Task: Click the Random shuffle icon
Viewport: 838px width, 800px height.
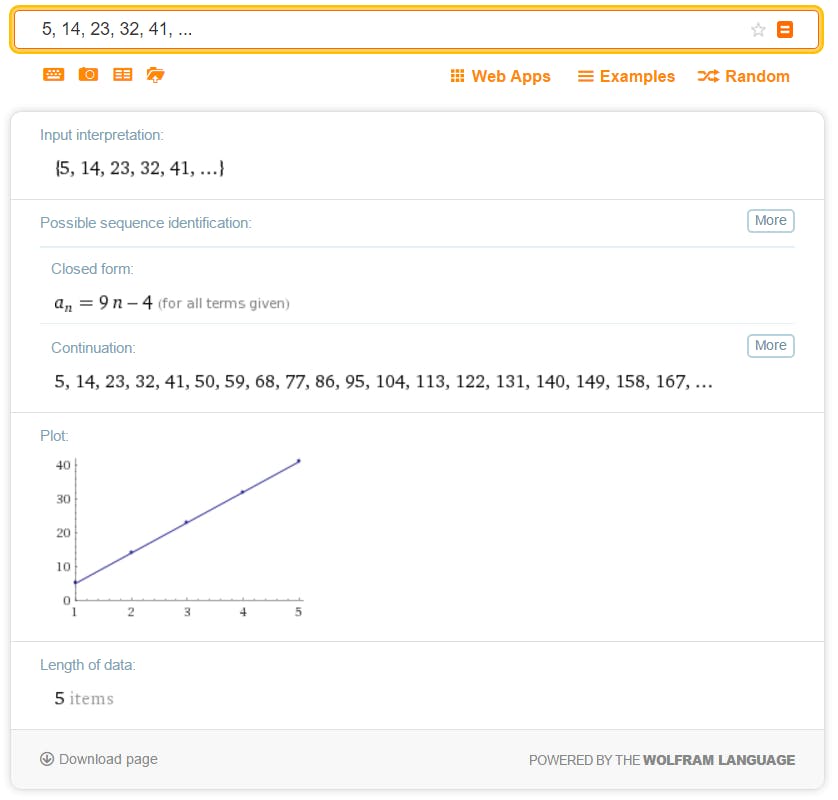Action: (708, 76)
